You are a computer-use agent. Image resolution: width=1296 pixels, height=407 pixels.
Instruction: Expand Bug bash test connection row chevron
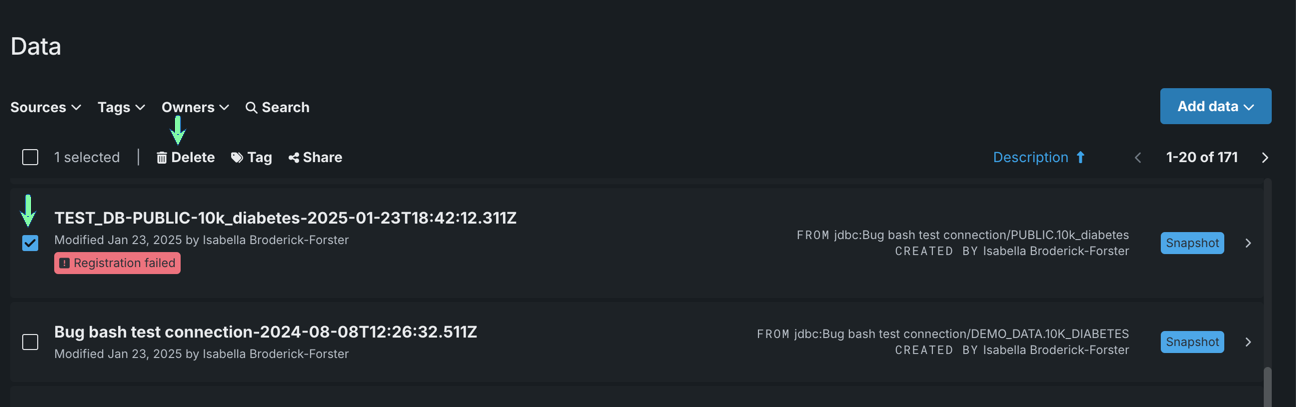[1248, 342]
